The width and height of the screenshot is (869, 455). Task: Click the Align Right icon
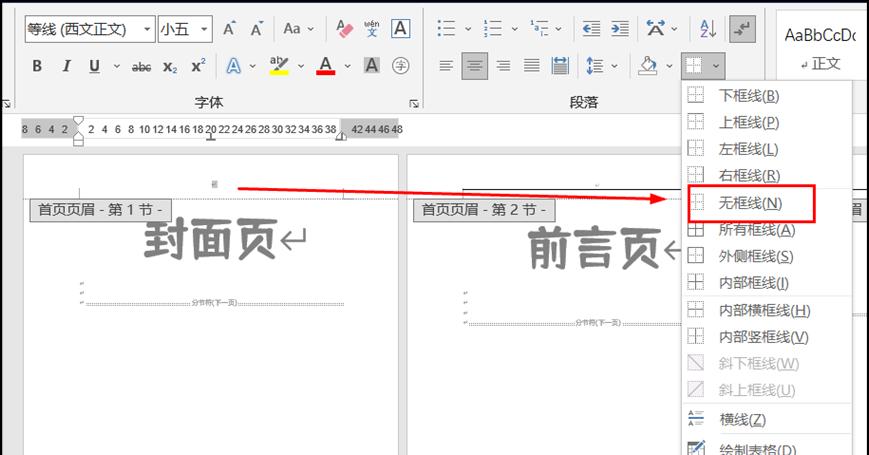[x=503, y=66]
